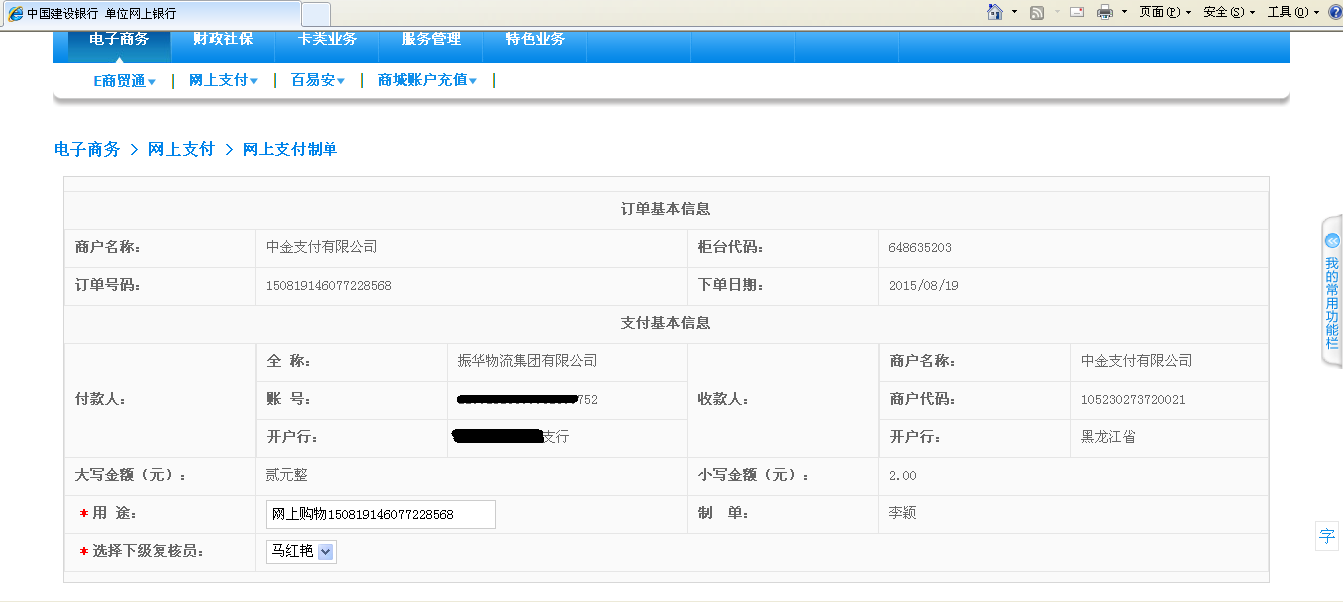This screenshot has height=603, width=1343.
Task: Click the payer name 振华物流集团有限公司
Action: click(527, 361)
